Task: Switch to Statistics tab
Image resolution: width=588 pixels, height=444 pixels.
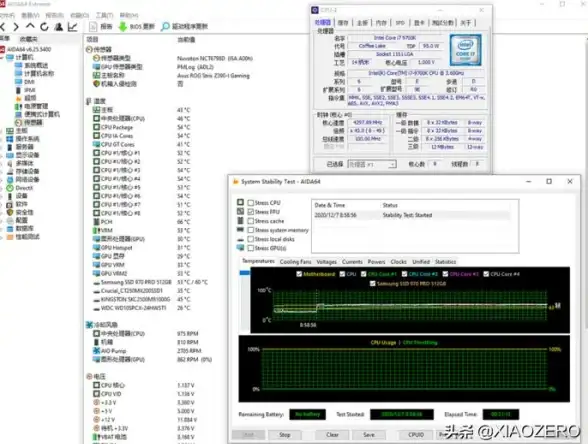Action: (x=446, y=262)
